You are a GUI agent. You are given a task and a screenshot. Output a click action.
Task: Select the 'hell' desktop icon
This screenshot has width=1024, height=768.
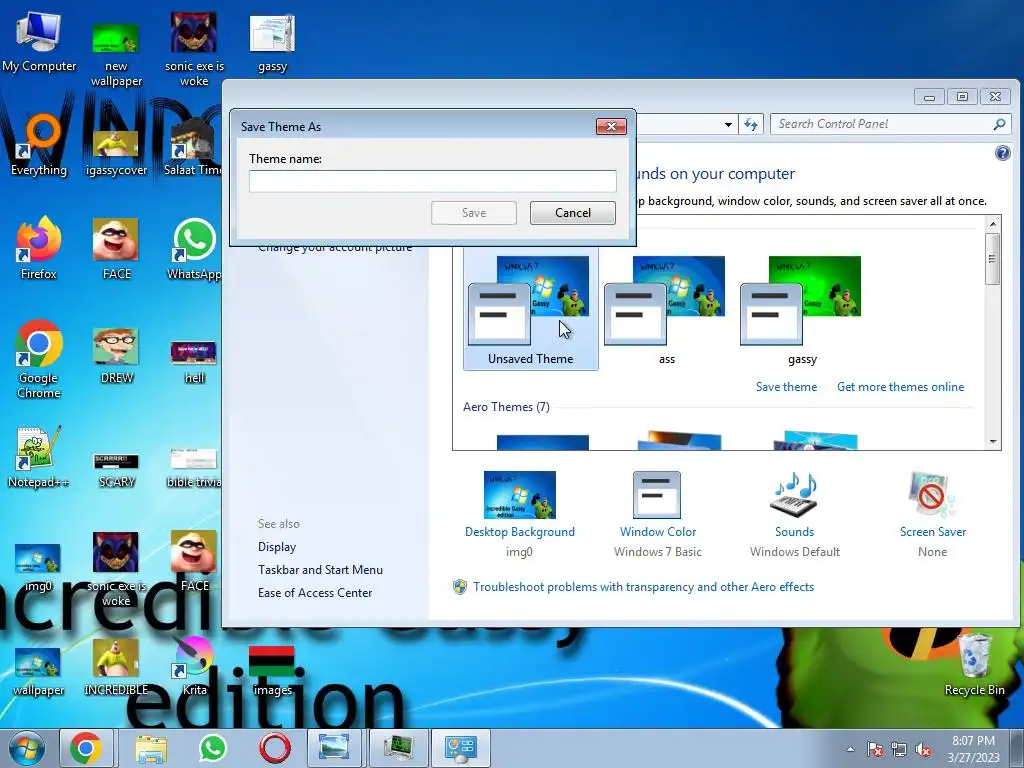194,362
